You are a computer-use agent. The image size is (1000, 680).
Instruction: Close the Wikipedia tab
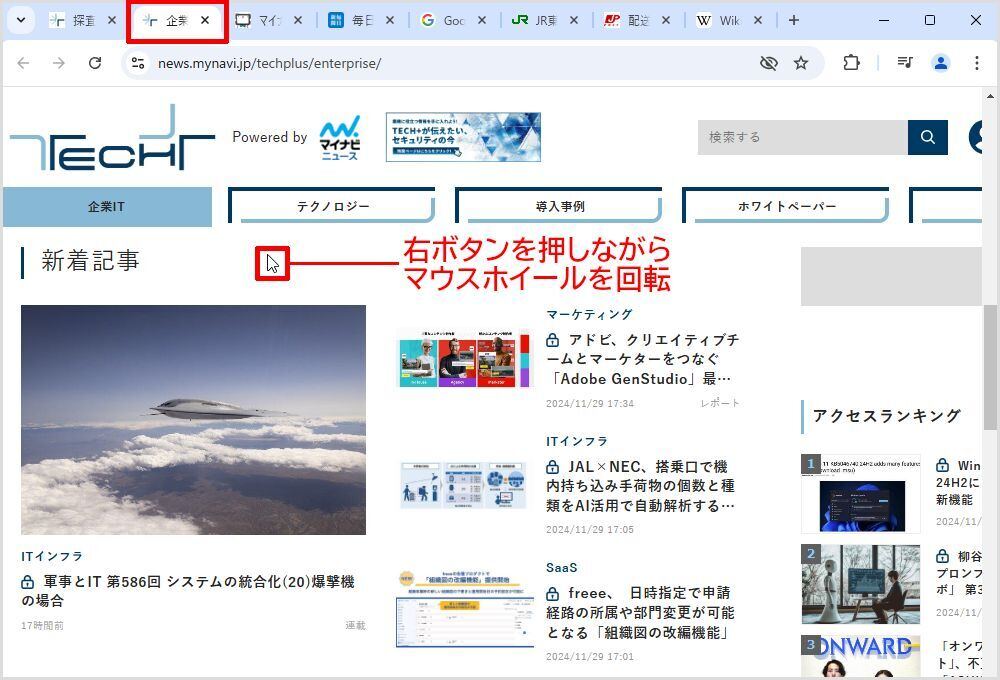point(758,20)
